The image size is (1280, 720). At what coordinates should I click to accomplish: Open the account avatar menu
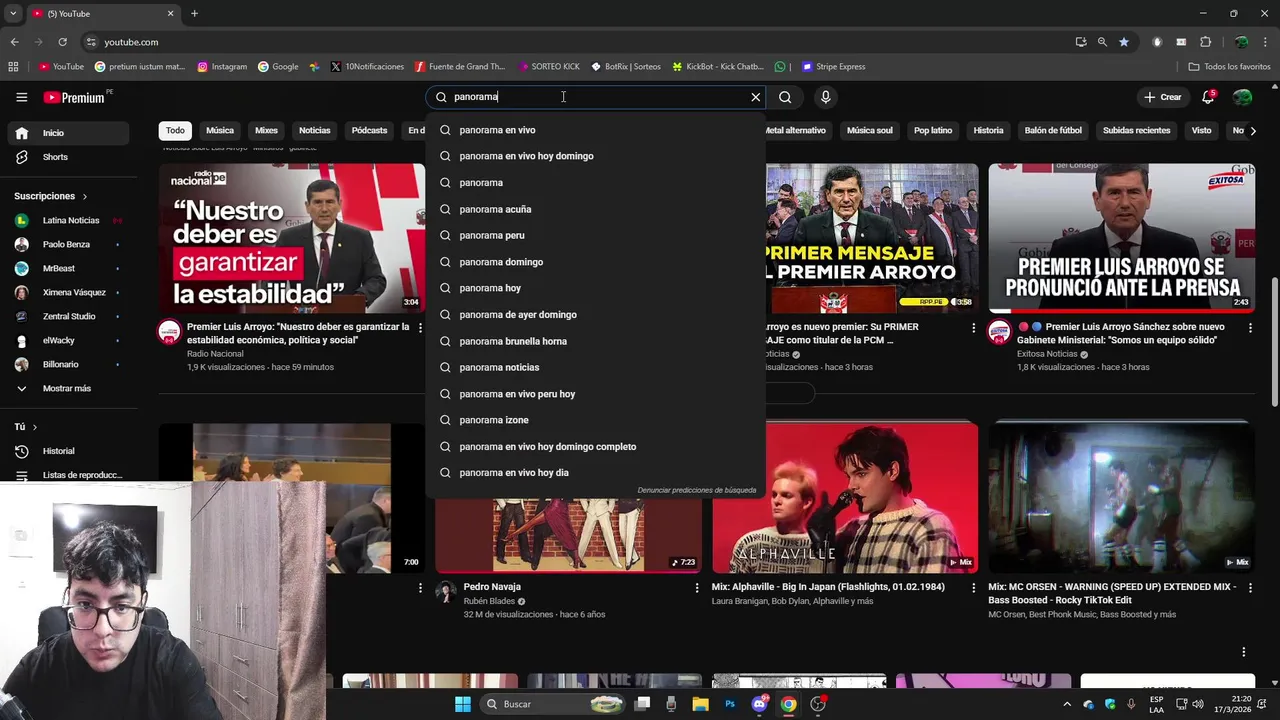pos(1242,97)
